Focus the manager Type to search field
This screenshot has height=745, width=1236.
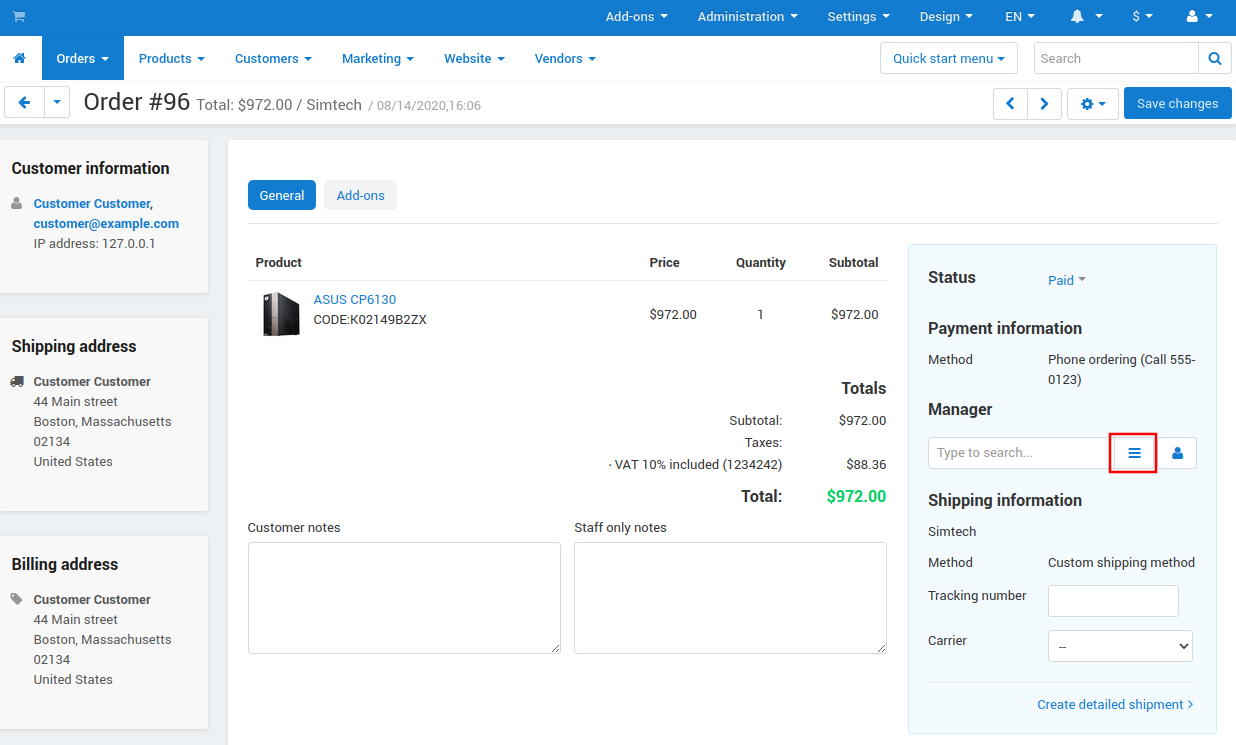point(1019,453)
